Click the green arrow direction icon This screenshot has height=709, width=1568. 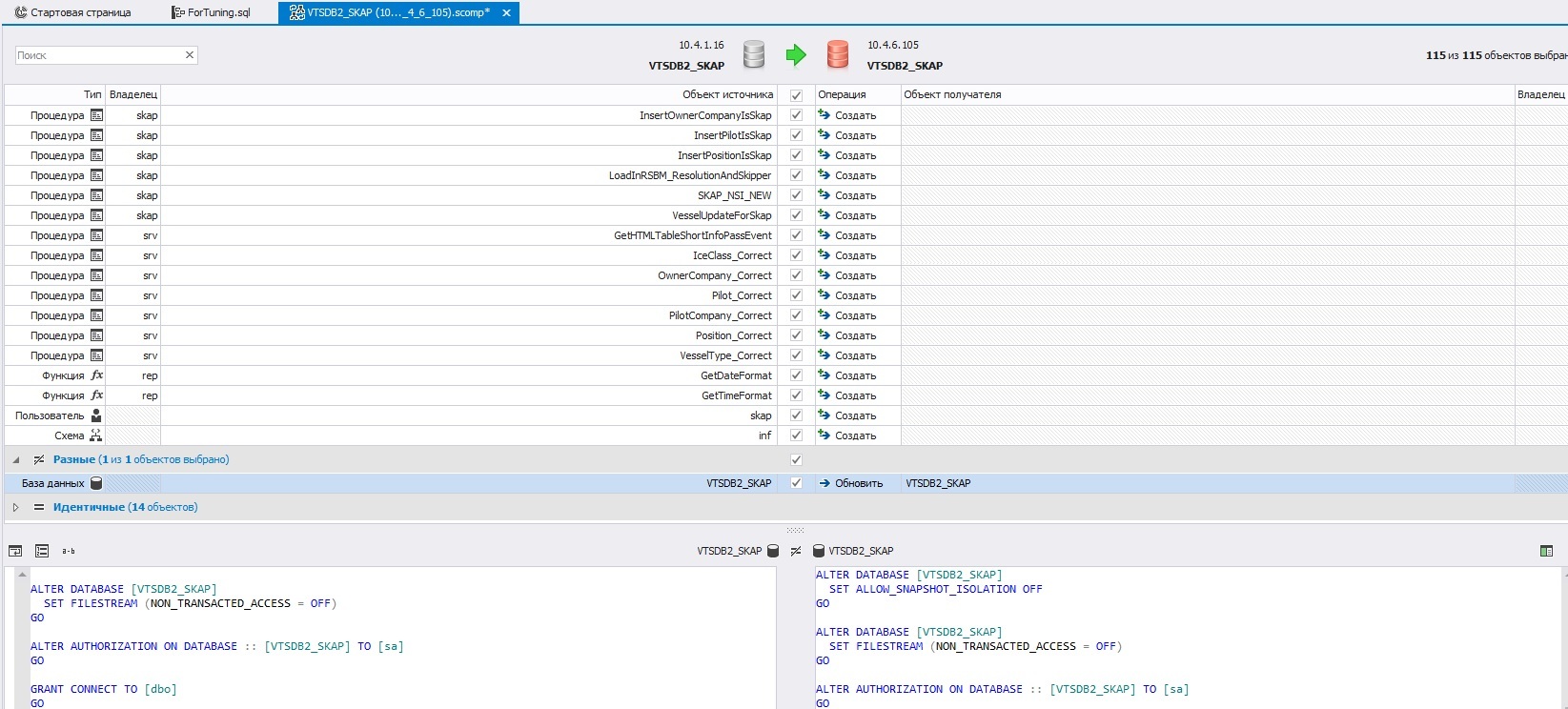[796, 55]
